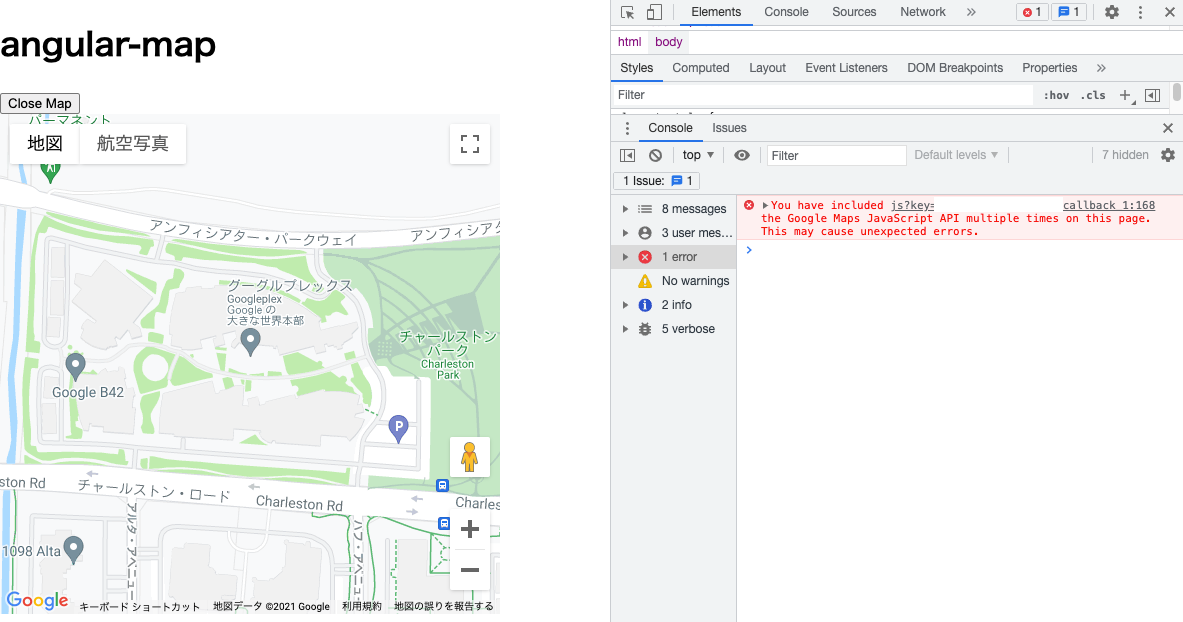The height and width of the screenshot is (622, 1183).
Task: Close the console drawer
Action: point(1168,128)
